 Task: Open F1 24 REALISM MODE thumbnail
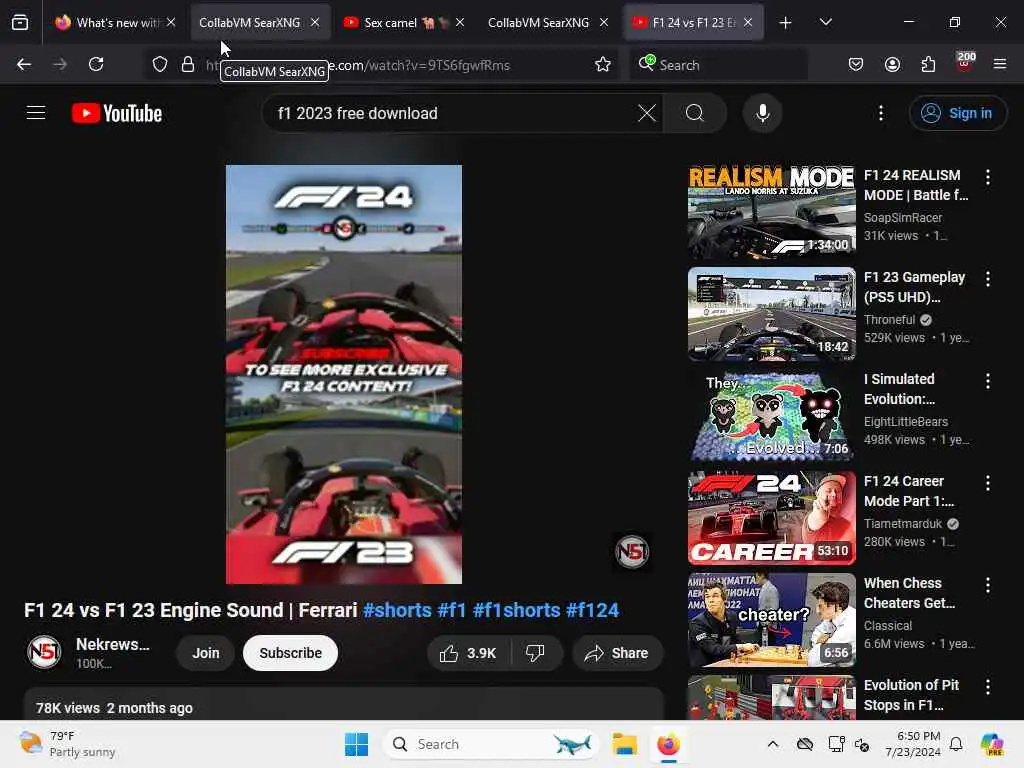pyautogui.click(x=771, y=212)
